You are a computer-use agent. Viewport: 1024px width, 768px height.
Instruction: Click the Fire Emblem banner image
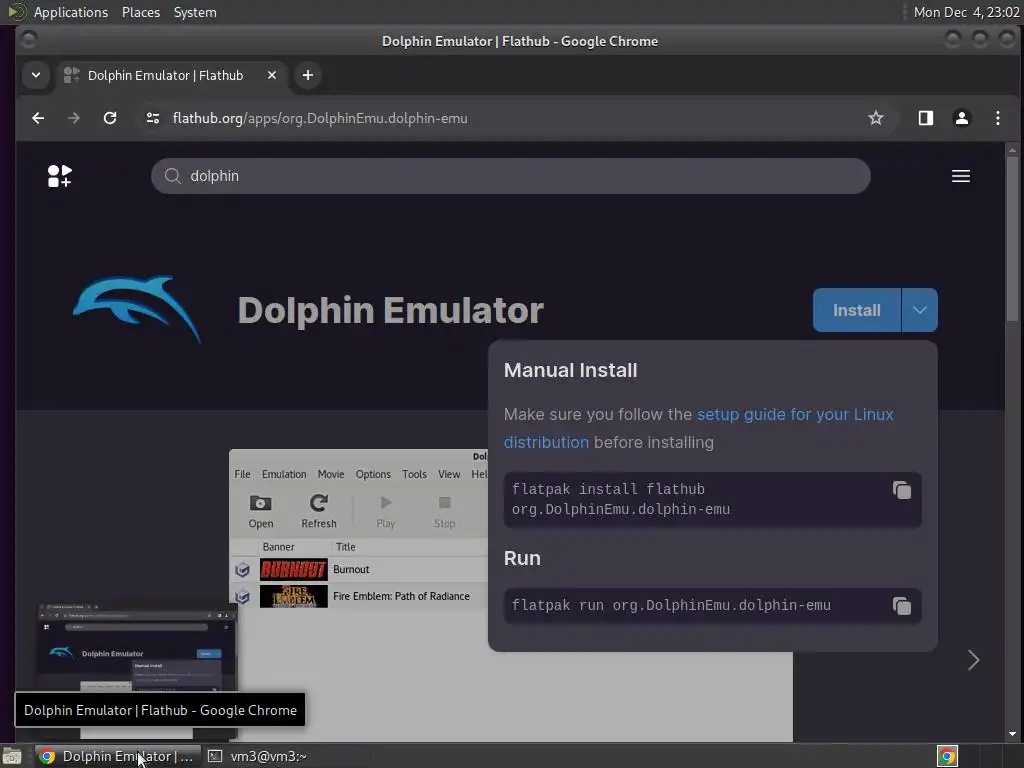pos(293,596)
